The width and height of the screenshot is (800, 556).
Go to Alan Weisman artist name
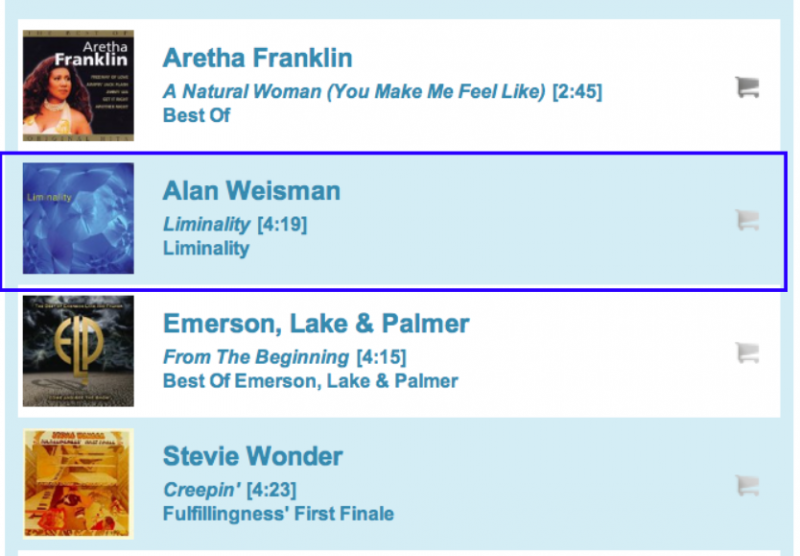pyautogui.click(x=251, y=191)
